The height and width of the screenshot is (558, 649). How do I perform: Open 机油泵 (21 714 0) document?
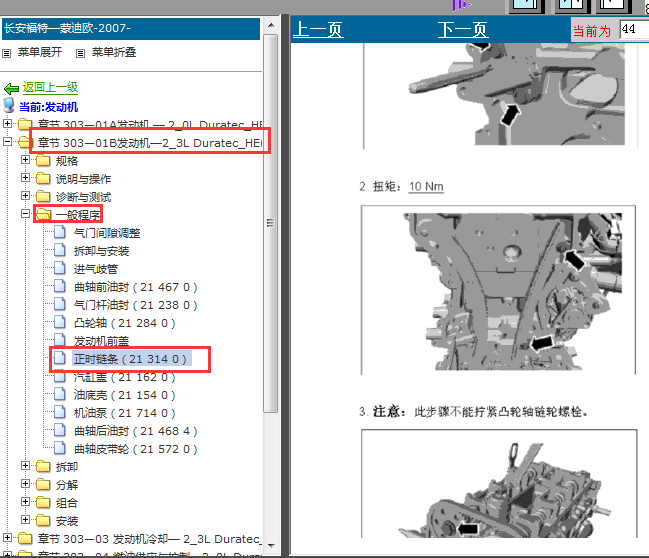(x=125, y=413)
